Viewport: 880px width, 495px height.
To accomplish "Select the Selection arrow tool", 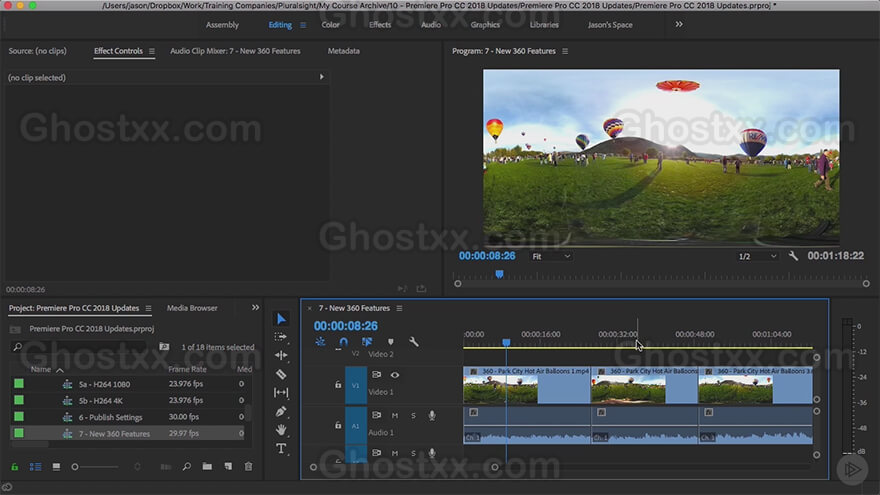I will pos(281,319).
